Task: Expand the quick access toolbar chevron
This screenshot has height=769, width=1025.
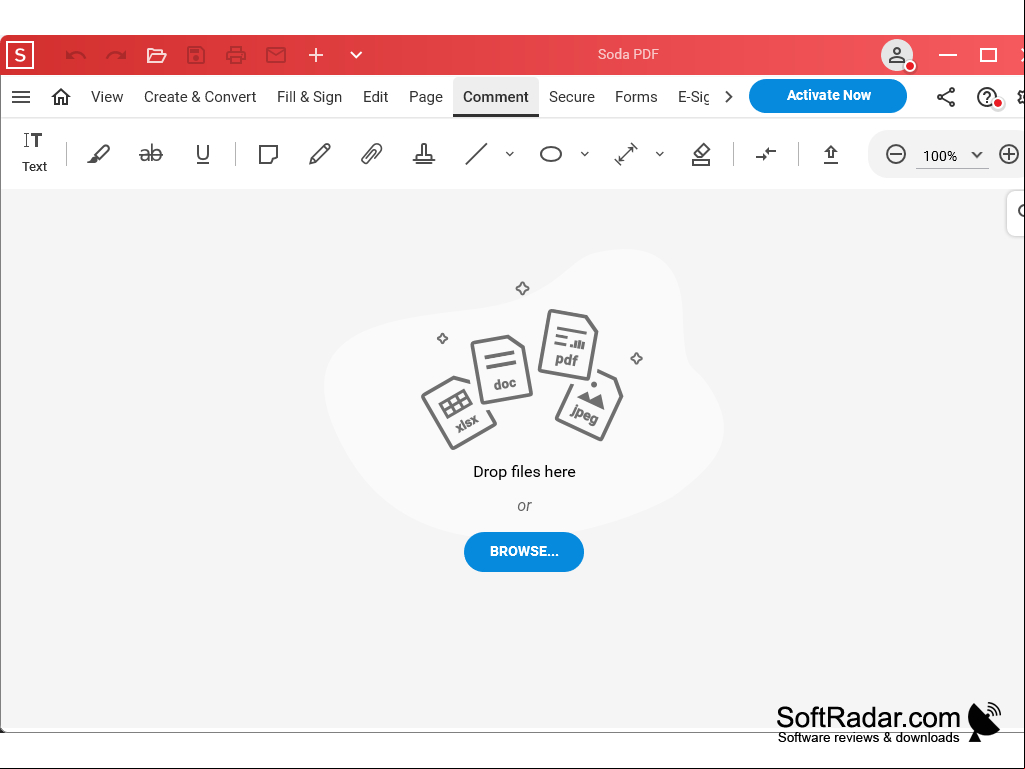Action: click(356, 55)
